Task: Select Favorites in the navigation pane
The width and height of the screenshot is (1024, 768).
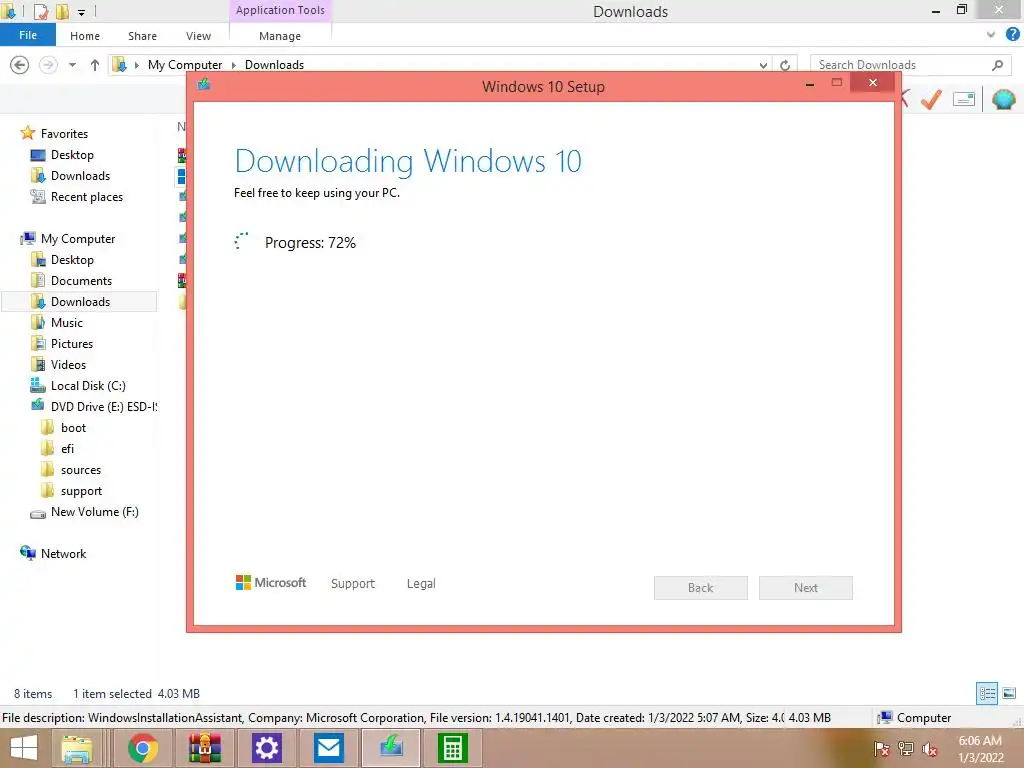Action: pyautogui.click(x=64, y=133)
